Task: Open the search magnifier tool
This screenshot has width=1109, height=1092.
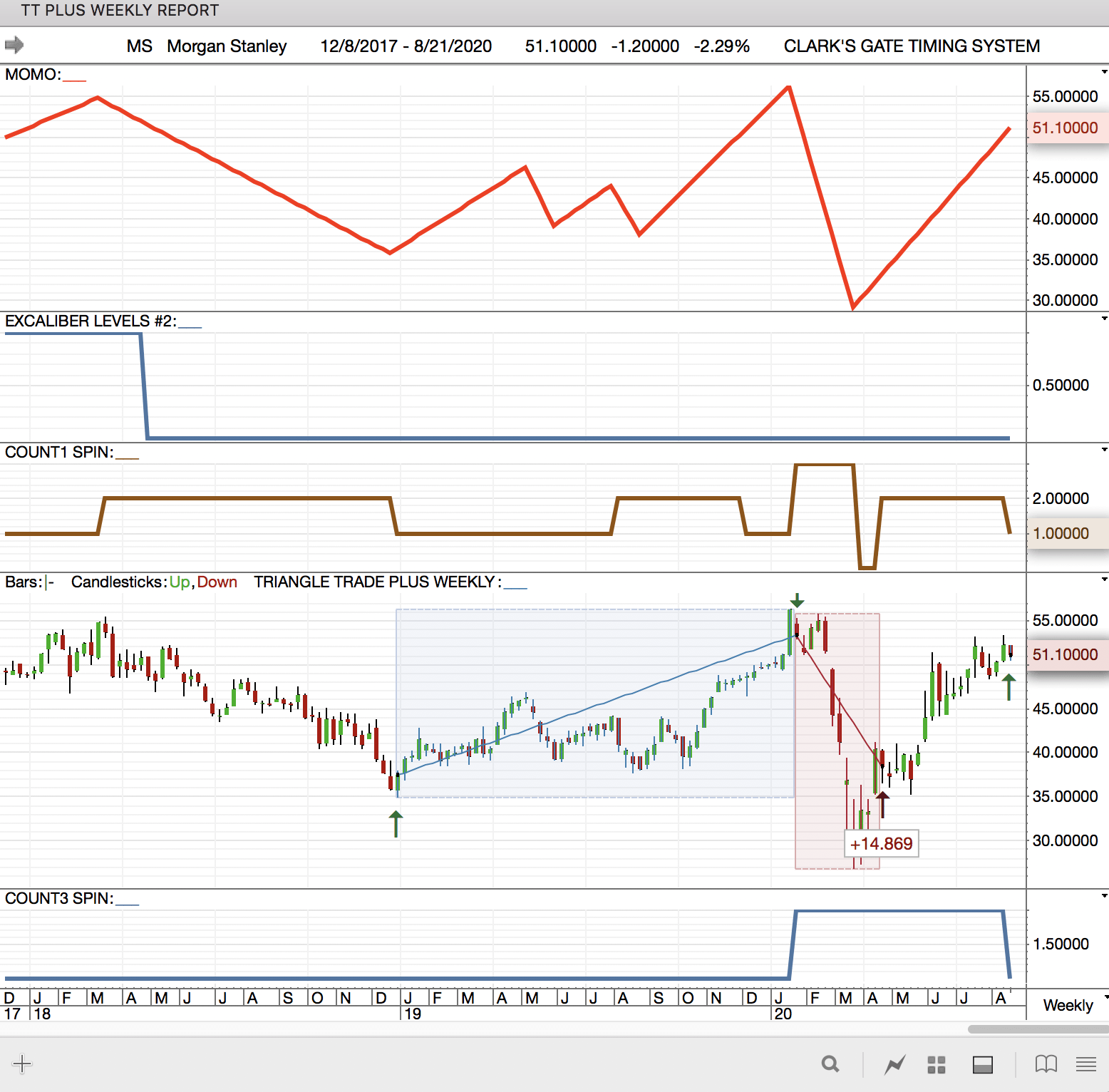Action: pos(830,1064)
